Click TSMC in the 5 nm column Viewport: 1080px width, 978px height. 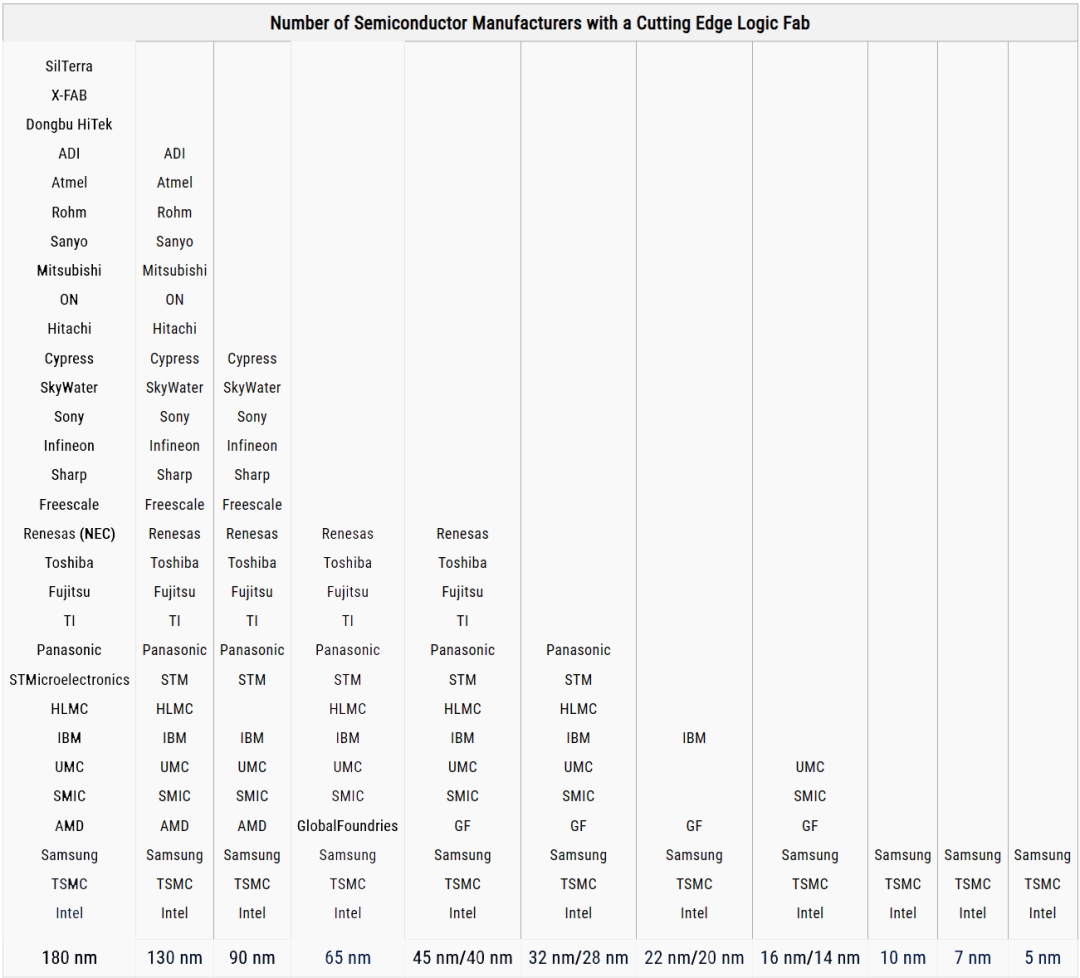[x=1042, y=884]
